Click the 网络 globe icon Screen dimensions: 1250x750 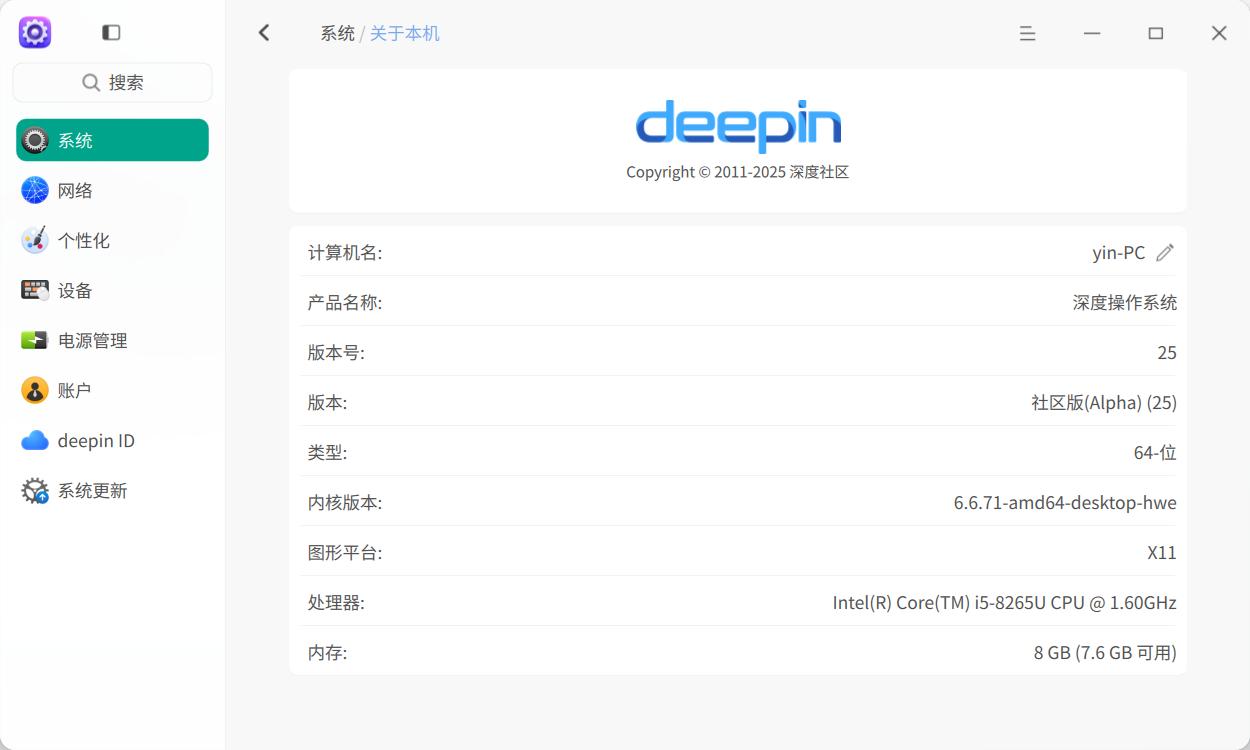coord(35,190)
